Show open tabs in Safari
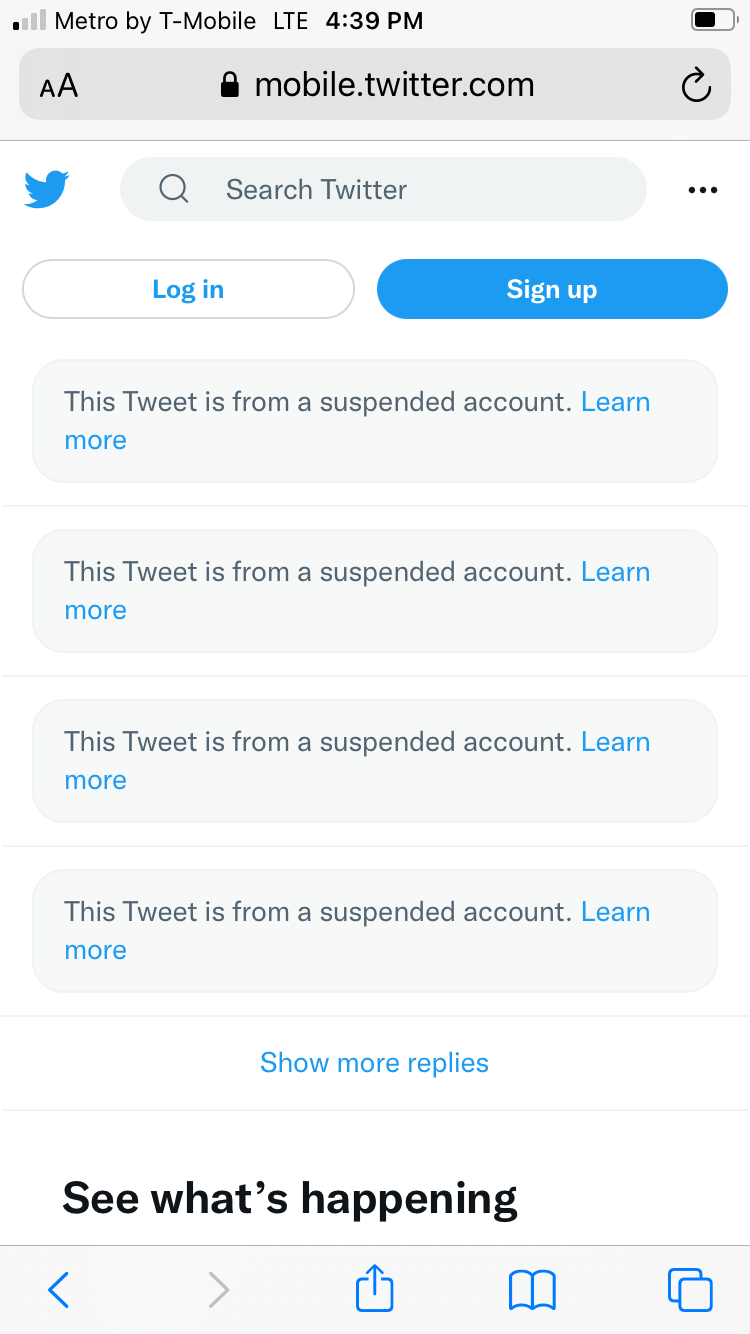 [690, 1290]
